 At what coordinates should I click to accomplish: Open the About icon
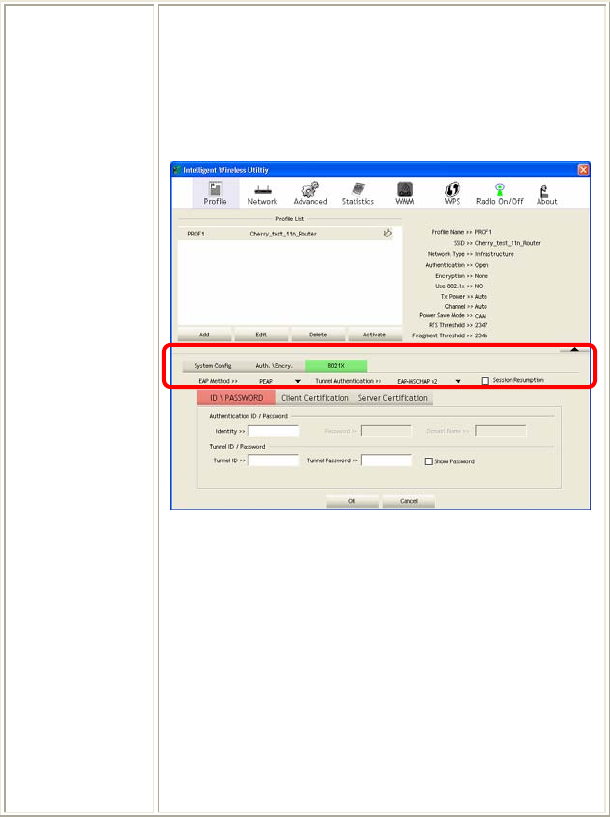pyautogui.click(x=547, y=194)
